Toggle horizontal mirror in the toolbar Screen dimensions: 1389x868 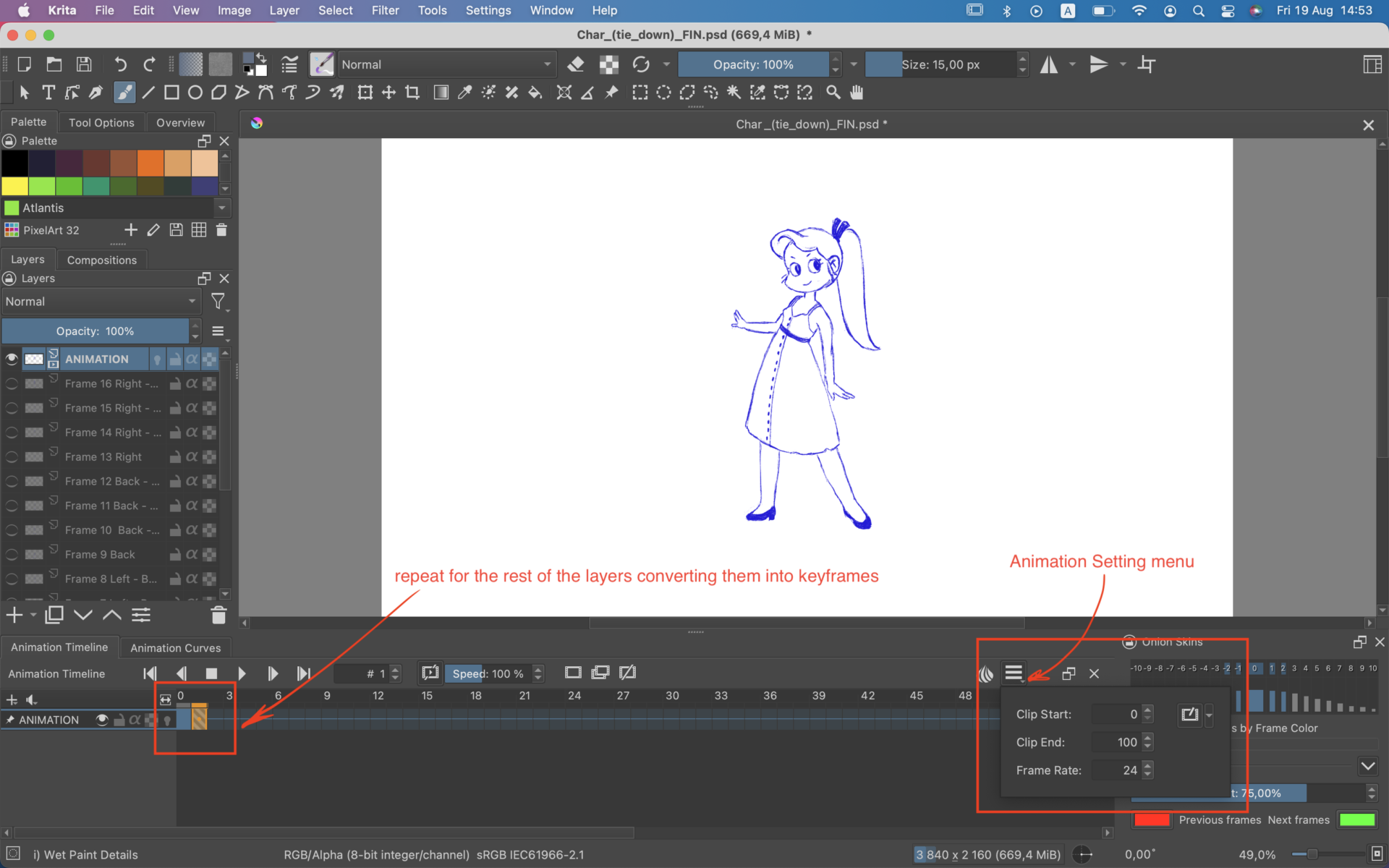1050,64
